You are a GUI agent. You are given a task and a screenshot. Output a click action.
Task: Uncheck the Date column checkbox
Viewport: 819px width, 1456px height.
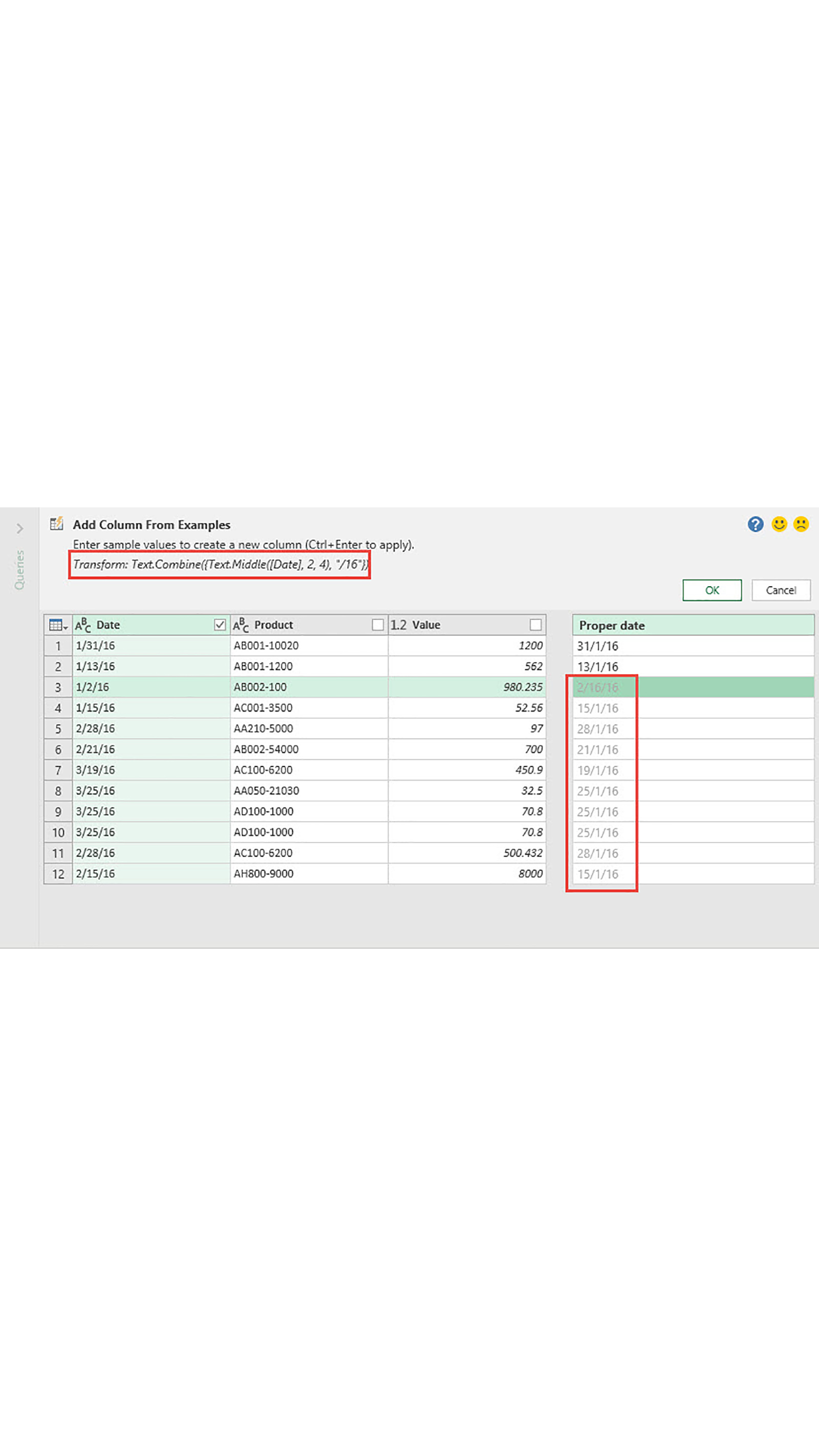click(220, 625)
